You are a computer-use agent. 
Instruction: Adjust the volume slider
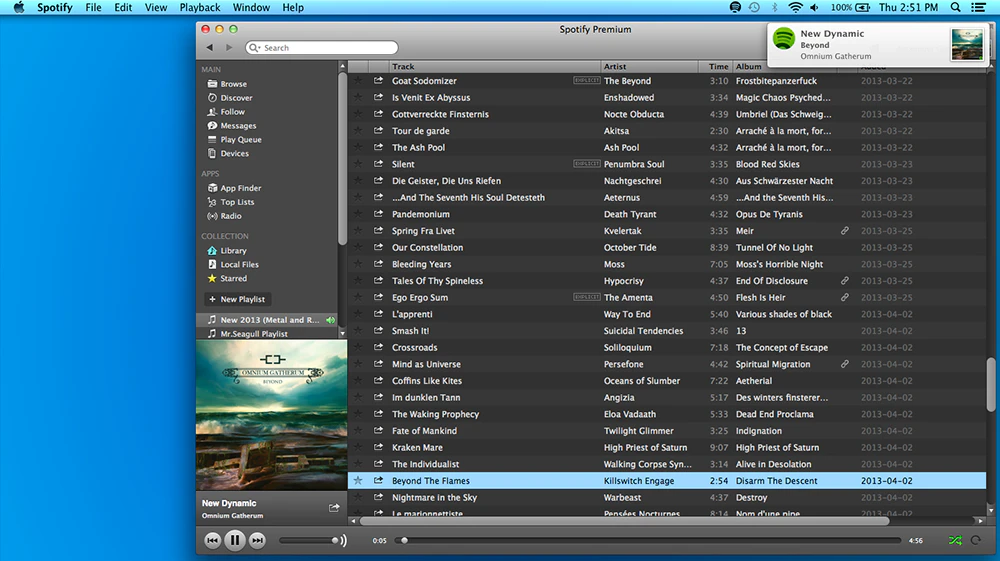click(310, 541)
